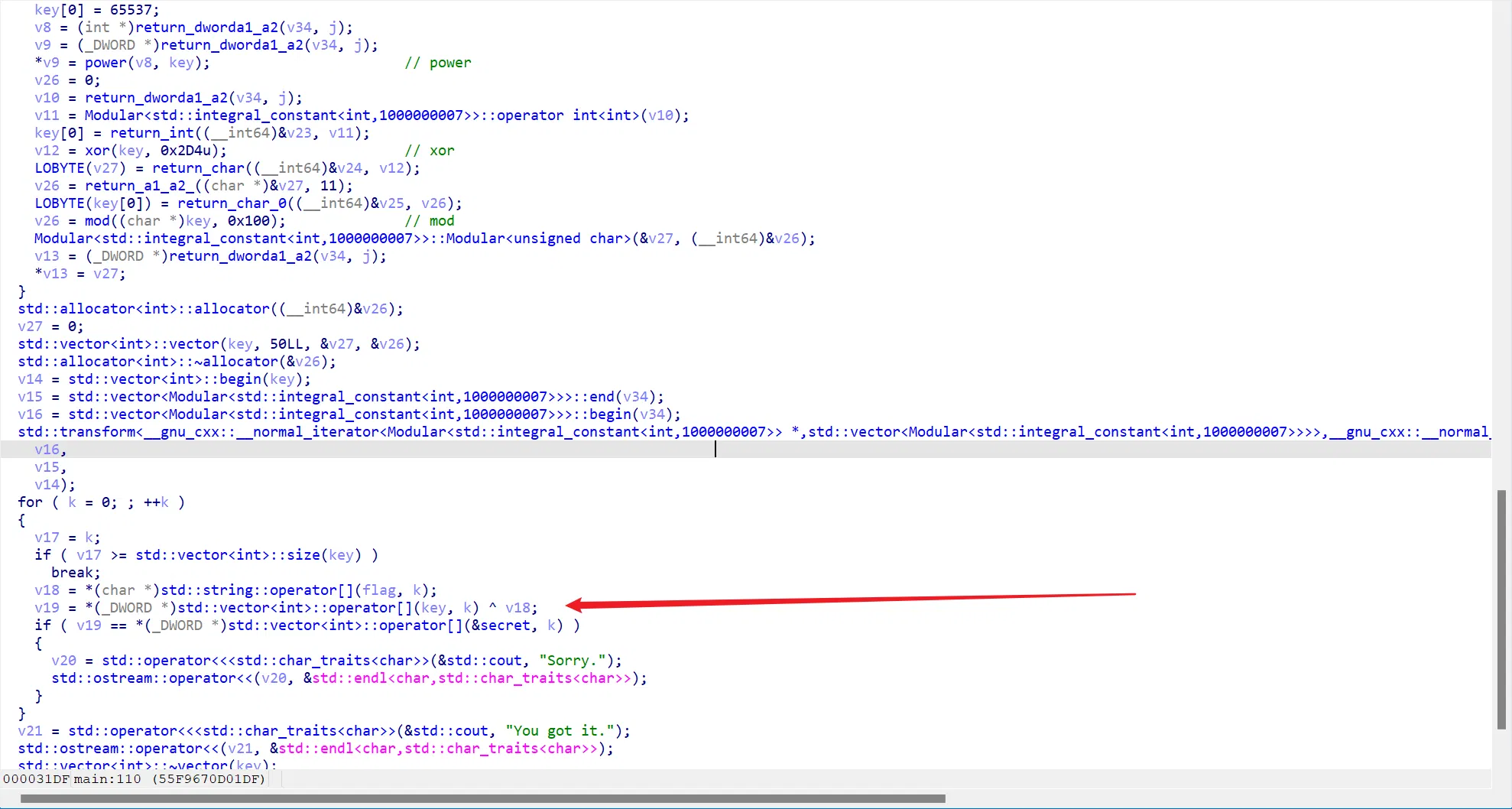Viewport: 1512px width, 809px height.
Task: Click the v16 argument line
Action: pos(50,450)
